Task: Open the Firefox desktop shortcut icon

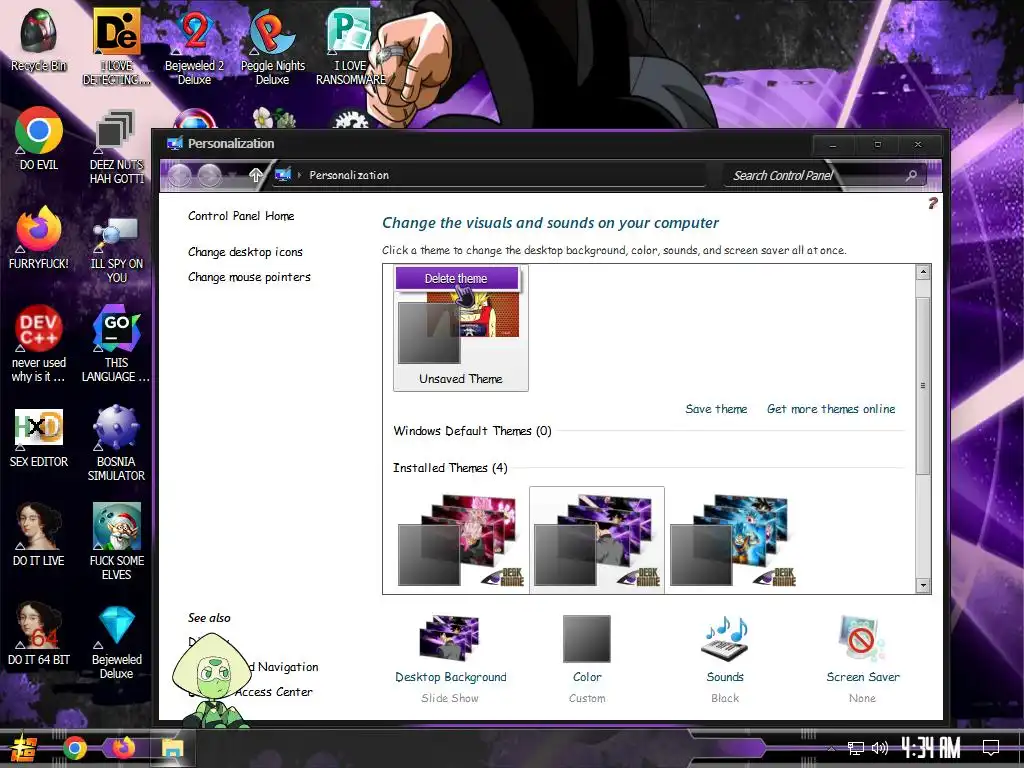Action: 39,238
